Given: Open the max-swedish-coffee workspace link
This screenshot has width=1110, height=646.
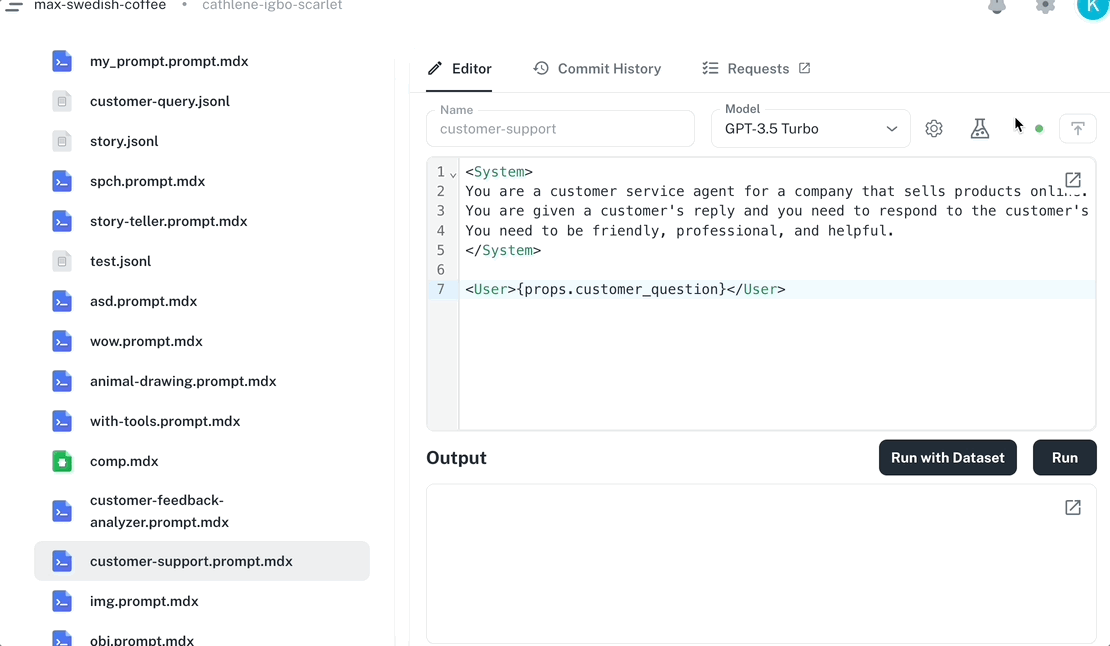Looking at the screenshot, I should (100, 6).
